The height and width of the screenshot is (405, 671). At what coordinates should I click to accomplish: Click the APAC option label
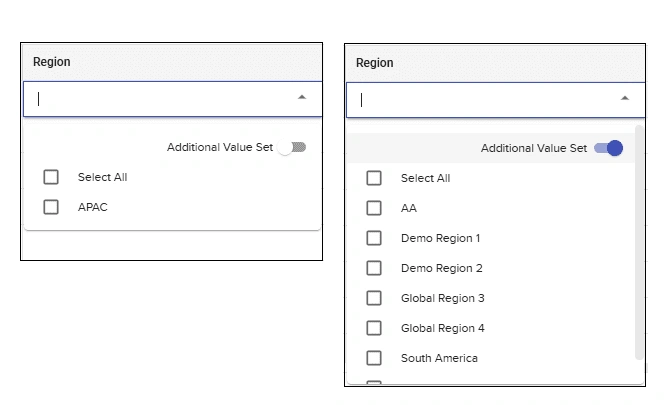pos(92,207)
